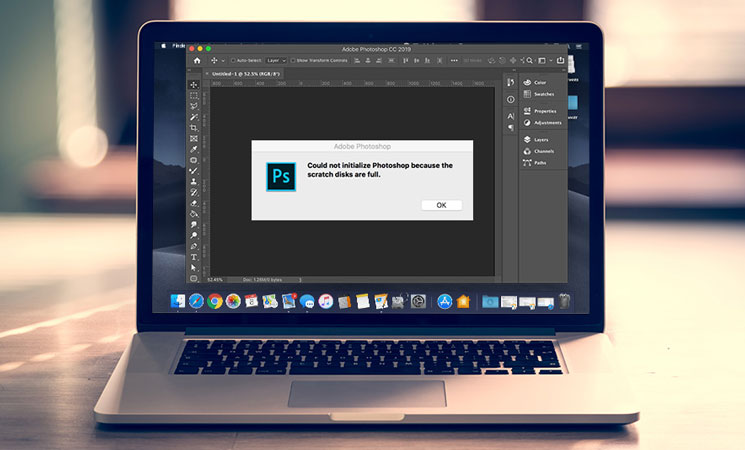This screenshot has width=745, height=450.
Task: Expand the Doc size status bar arrow
Action: pyautogui.click(x=300, y=279)
